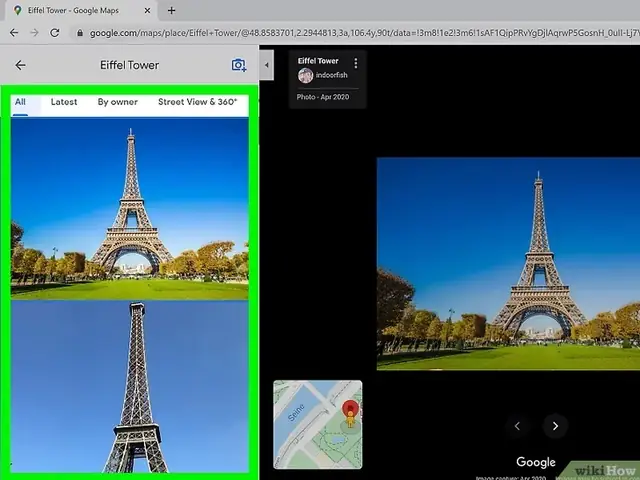
Task: Click the main Eiffel Tower photo
Action: 508,264
